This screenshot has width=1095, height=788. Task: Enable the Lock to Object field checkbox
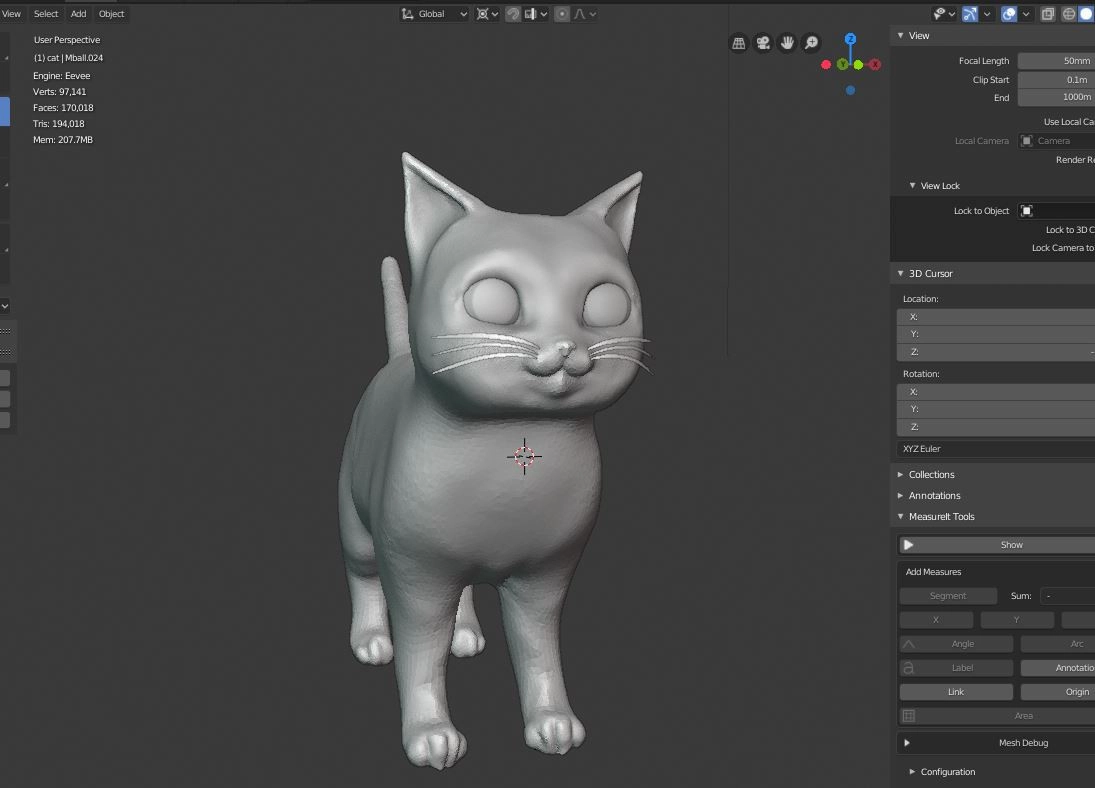pyautogui.click(x=1027, y=211)
